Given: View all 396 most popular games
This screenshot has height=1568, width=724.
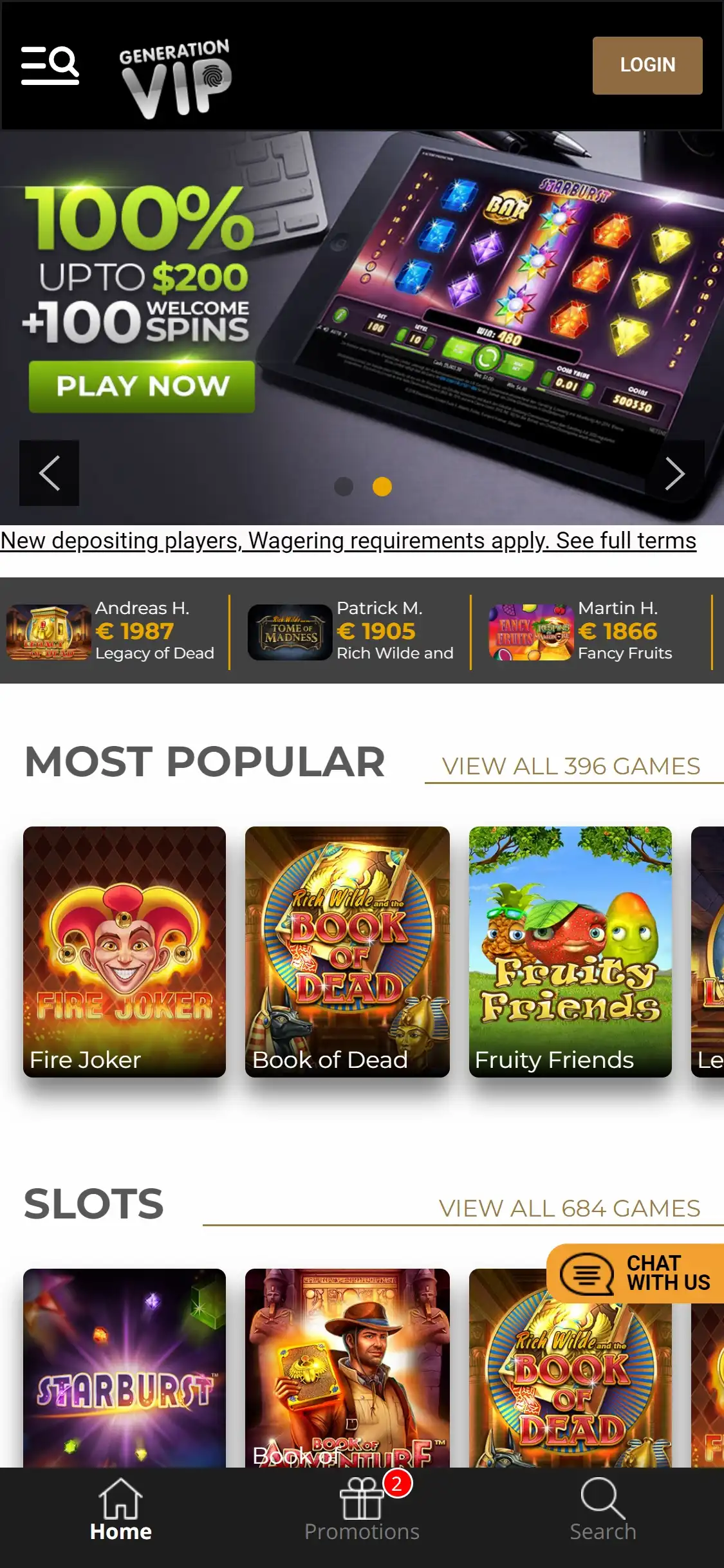Looking at the screenshot, I should tap(571, 766).
